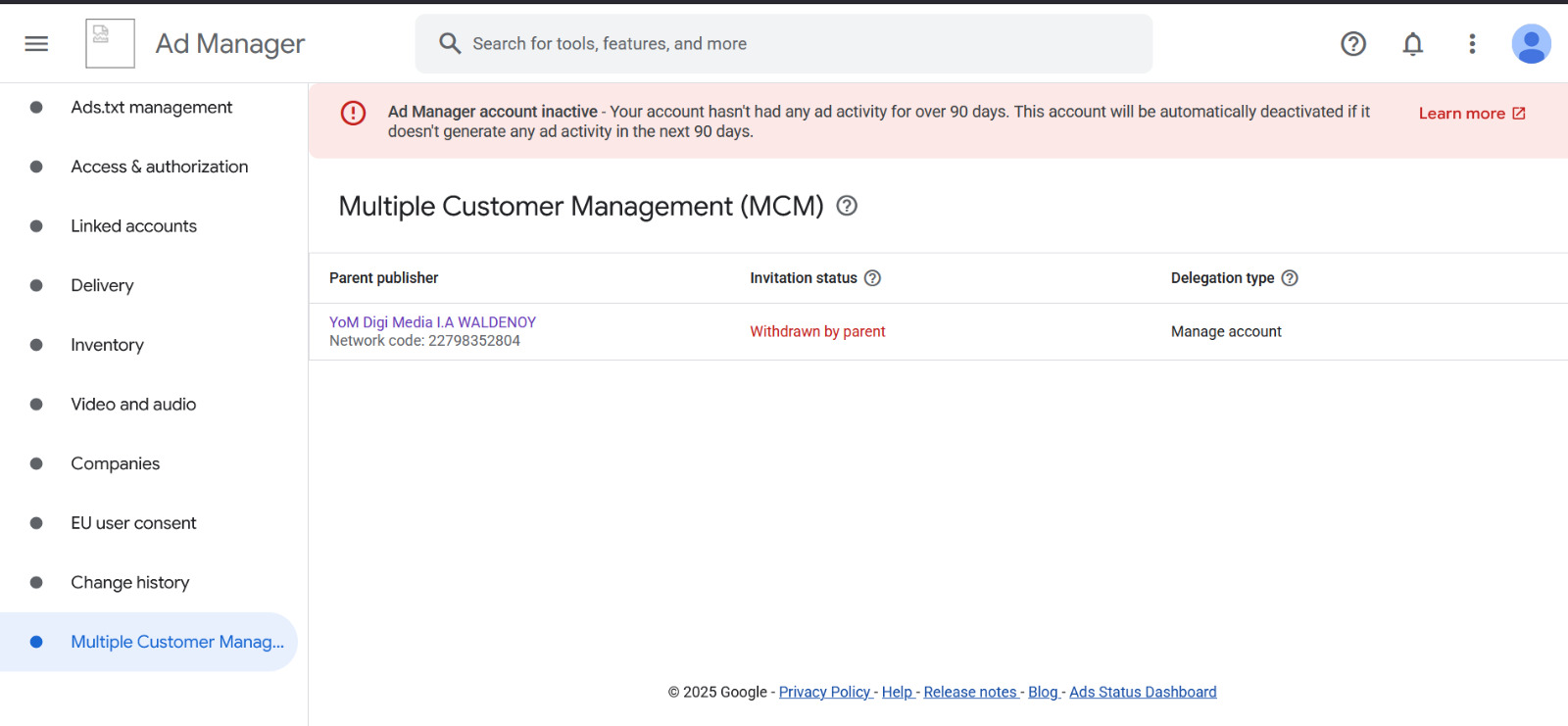Open the three-dot more options menu

[x=1472, y=43]
